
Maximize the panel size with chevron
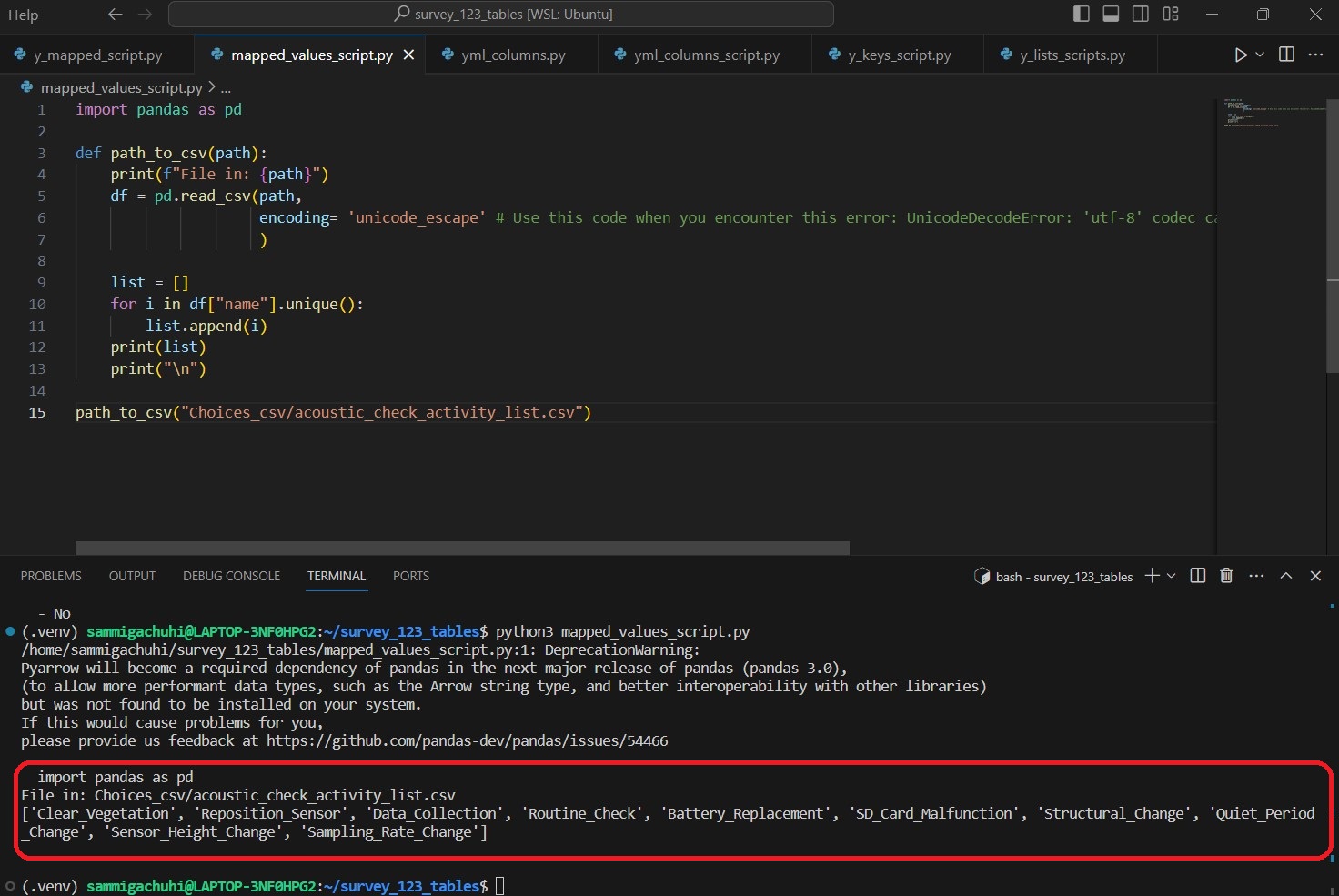(x=1286, y=575)
